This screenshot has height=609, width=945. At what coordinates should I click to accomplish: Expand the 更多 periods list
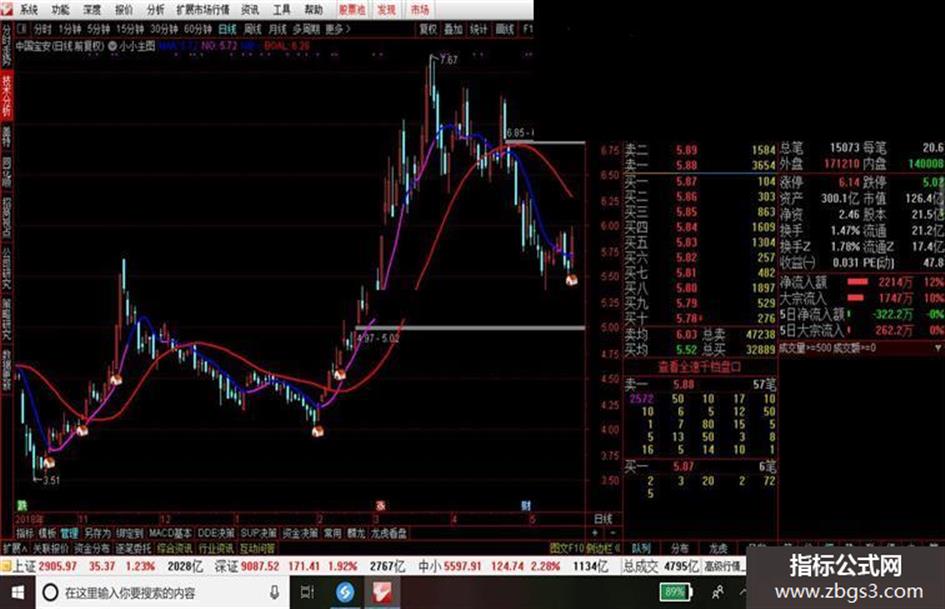coord(338,29)
